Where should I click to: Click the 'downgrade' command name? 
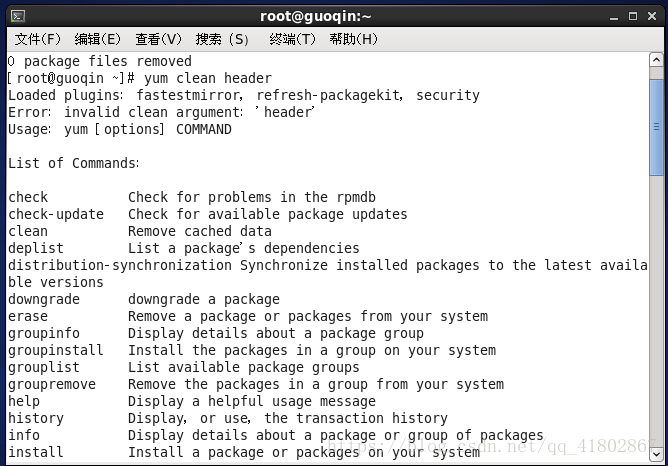(x=44, y=299)
